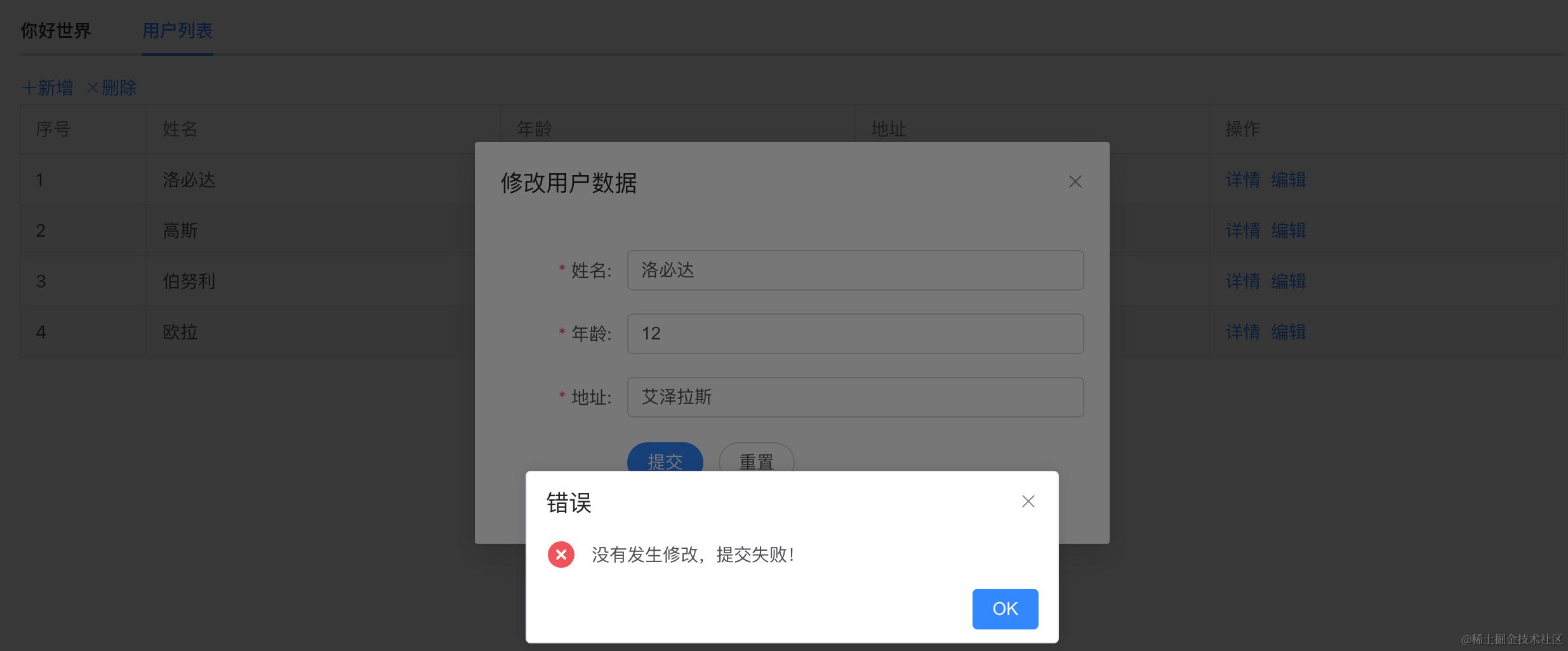This screenshot has width=1568, height=651.
Task: Click 编辑 for row 3 伯努利
Action: (x=1288, y=281)
